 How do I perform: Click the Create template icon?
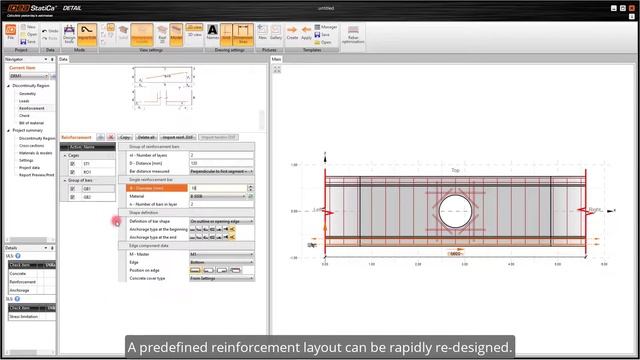point(292,33)
